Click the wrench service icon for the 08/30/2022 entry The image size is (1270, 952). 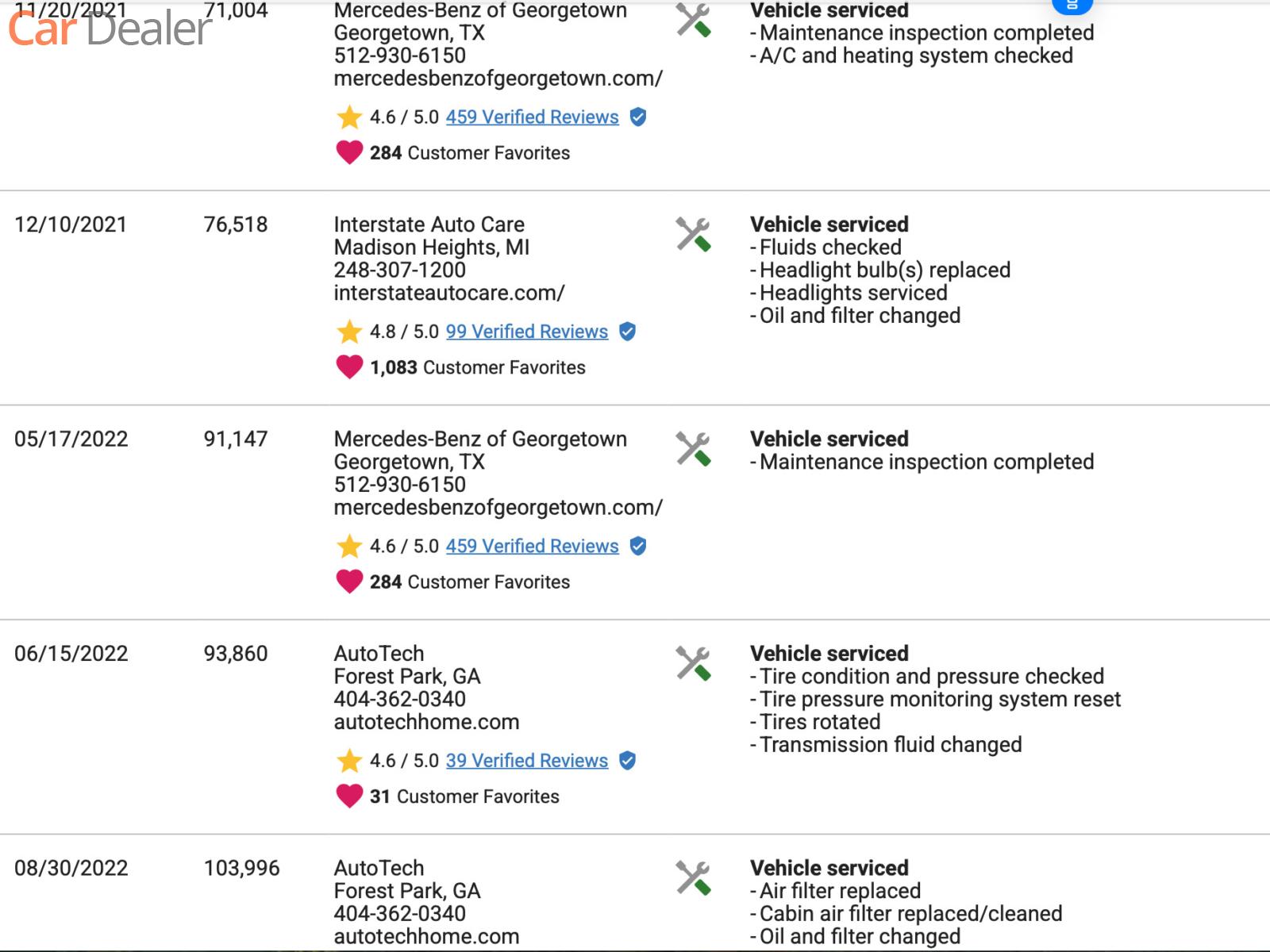693,878
